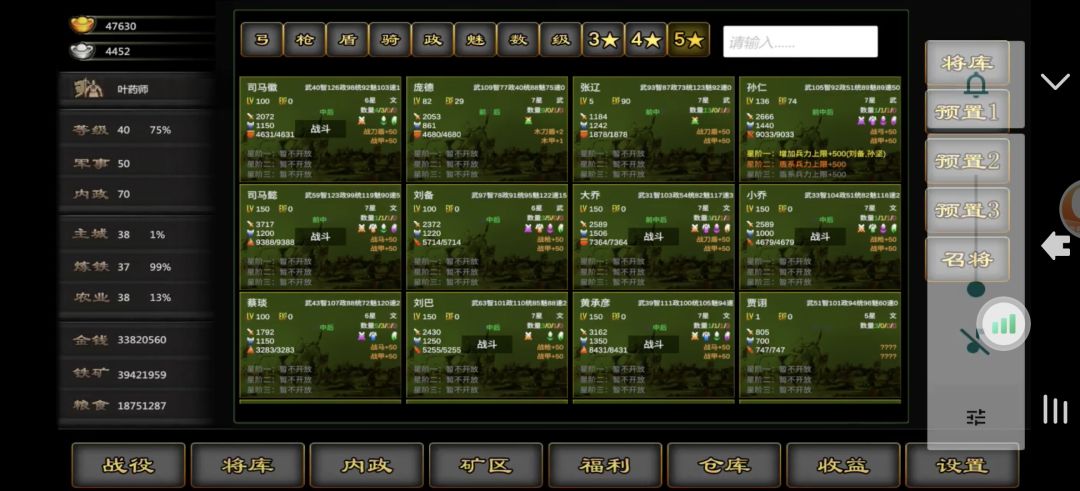The height and width of the screenshot is (491, 1080).
Task: Tap the white left-pointing arrow icon
Action: click(x=1055, y=246)
